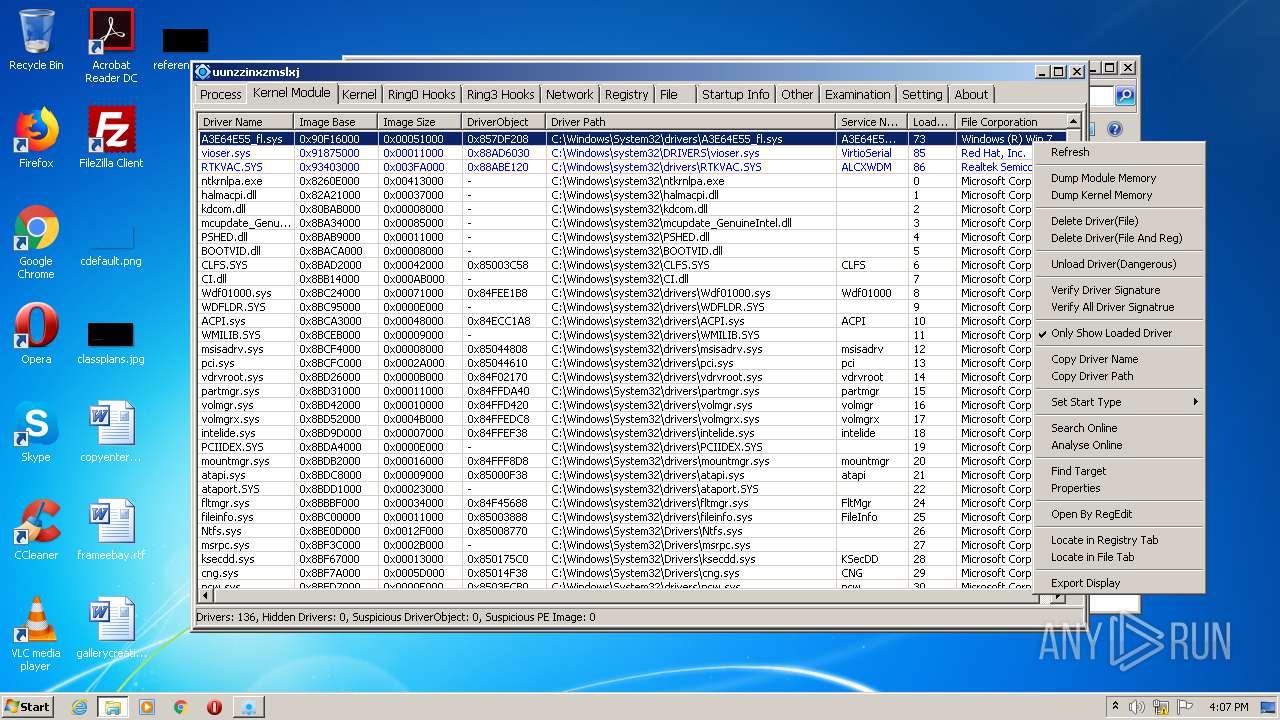The width and height of the screenshot is (1280, 720).
Task: Open the Setting tab
Action: click(x=922, y=95)
